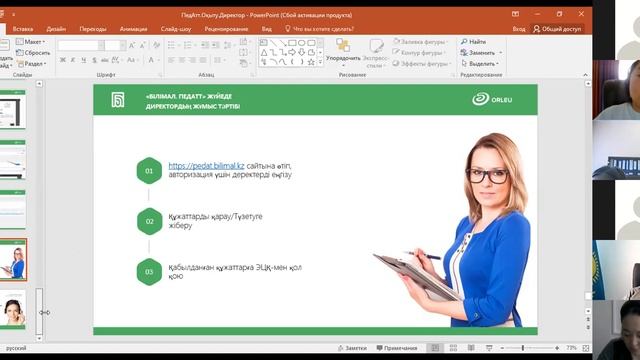Open the font color dropdown arrow
This screenshot has width=640, height=360.
click(x=159, y=60)
